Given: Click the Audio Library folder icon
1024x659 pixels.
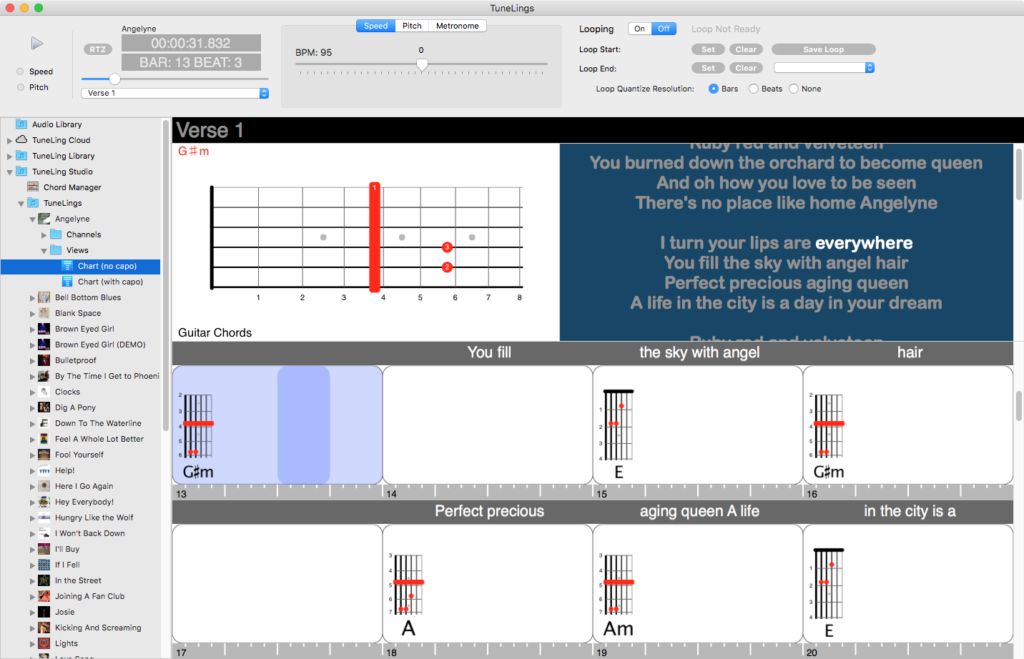Looking at the screenshot, I should (22, 124).
